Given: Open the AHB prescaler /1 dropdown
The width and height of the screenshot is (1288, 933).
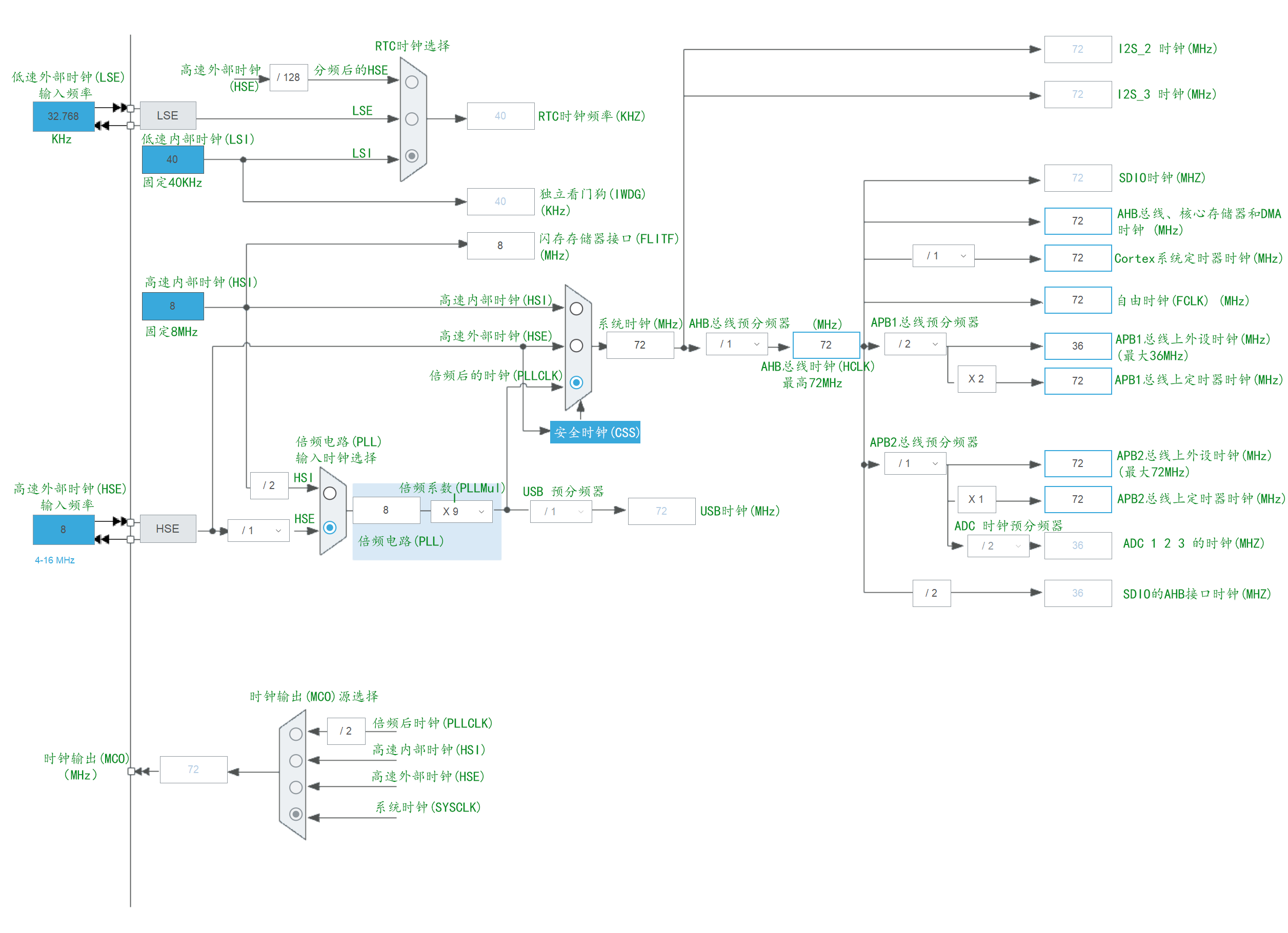Looking at the screenshot, I should coord(737,344).
